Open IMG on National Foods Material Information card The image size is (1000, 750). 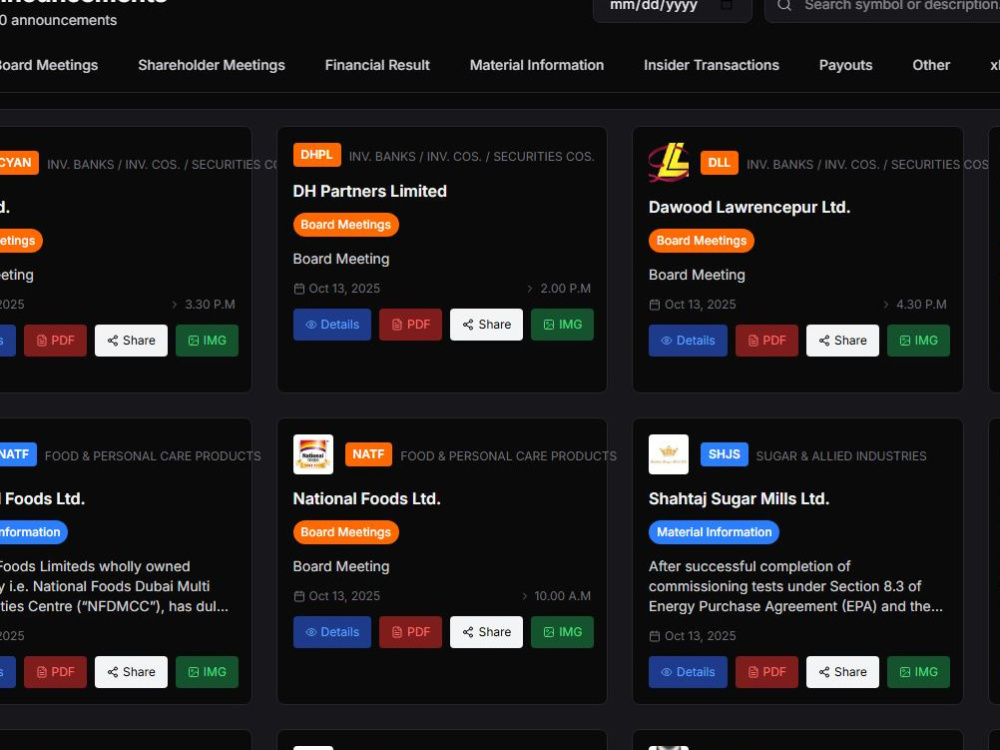(x=207, y=672)
